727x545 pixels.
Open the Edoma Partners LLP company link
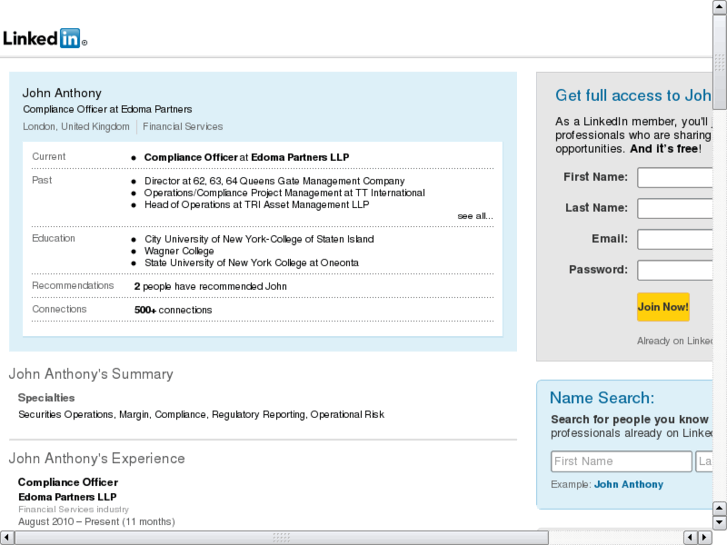point(300,157)
